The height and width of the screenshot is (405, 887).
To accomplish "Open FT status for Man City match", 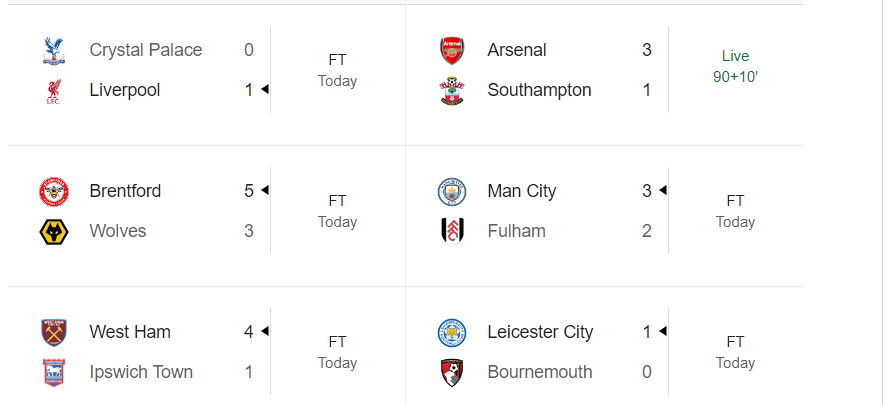I will coord(735,211).
